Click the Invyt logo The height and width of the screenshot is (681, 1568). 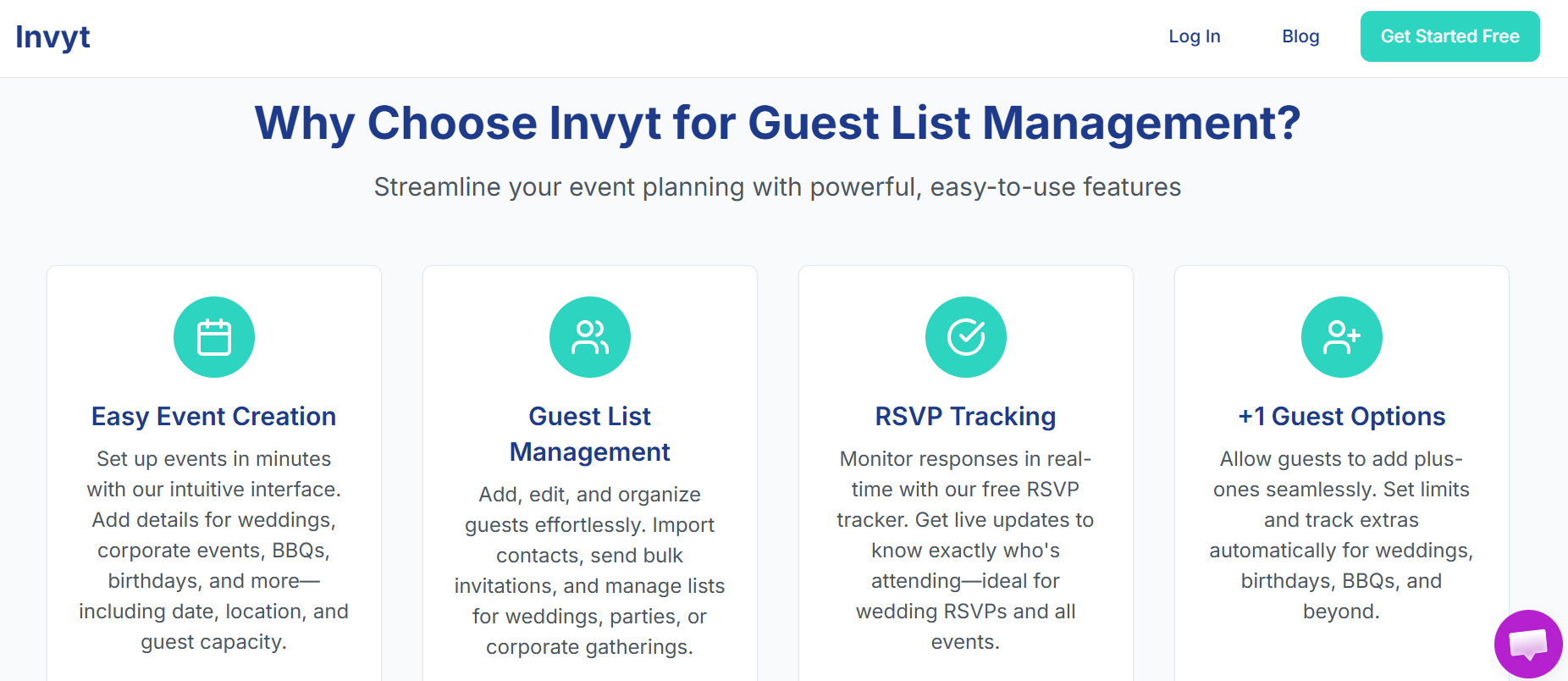[52, 37]
